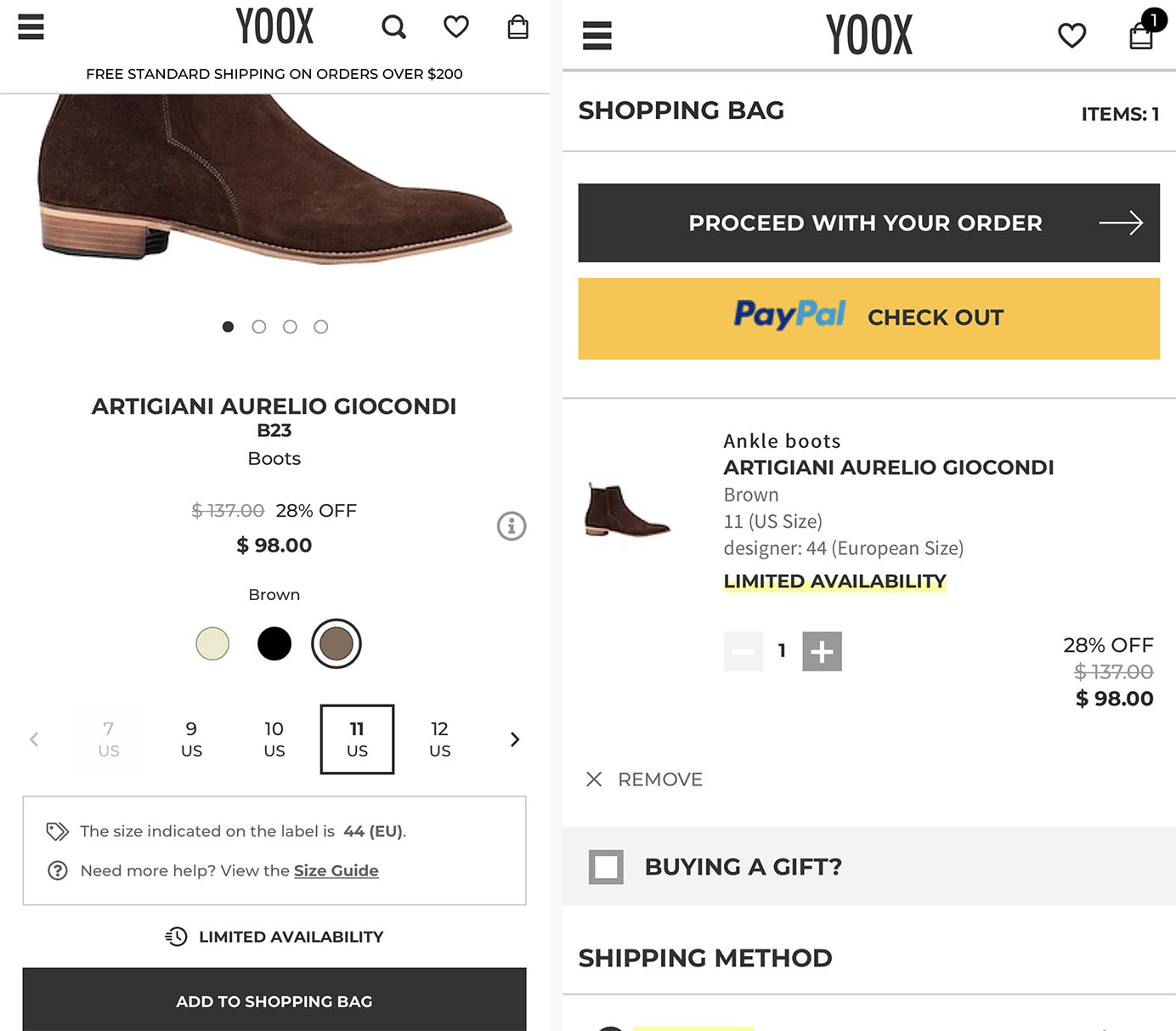The height and width of the screenshot is (1031, 1176).
Task: Show previous sizes with left chevron
Action: click(34, 739)
